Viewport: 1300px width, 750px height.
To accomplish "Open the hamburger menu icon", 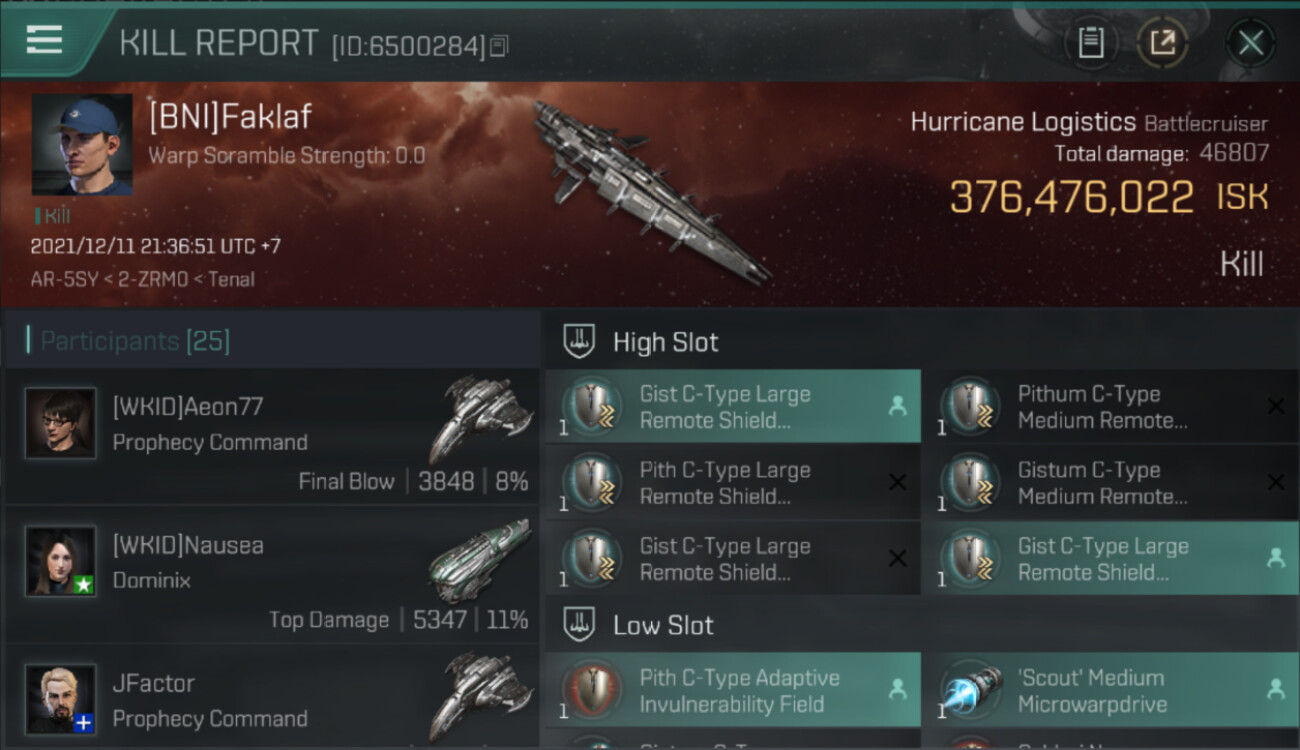I will point(44,39).
